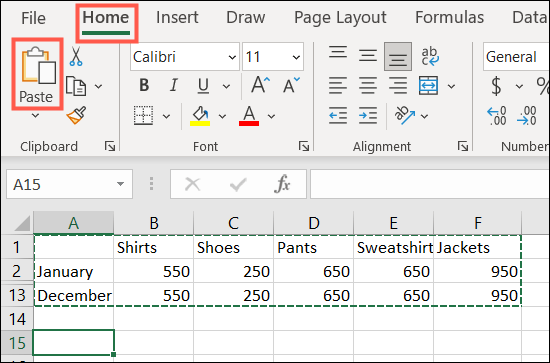Toggle Wrap Text
Image resolution: width=550 pixels, height=363 pixels.
[x=429, y=56]
